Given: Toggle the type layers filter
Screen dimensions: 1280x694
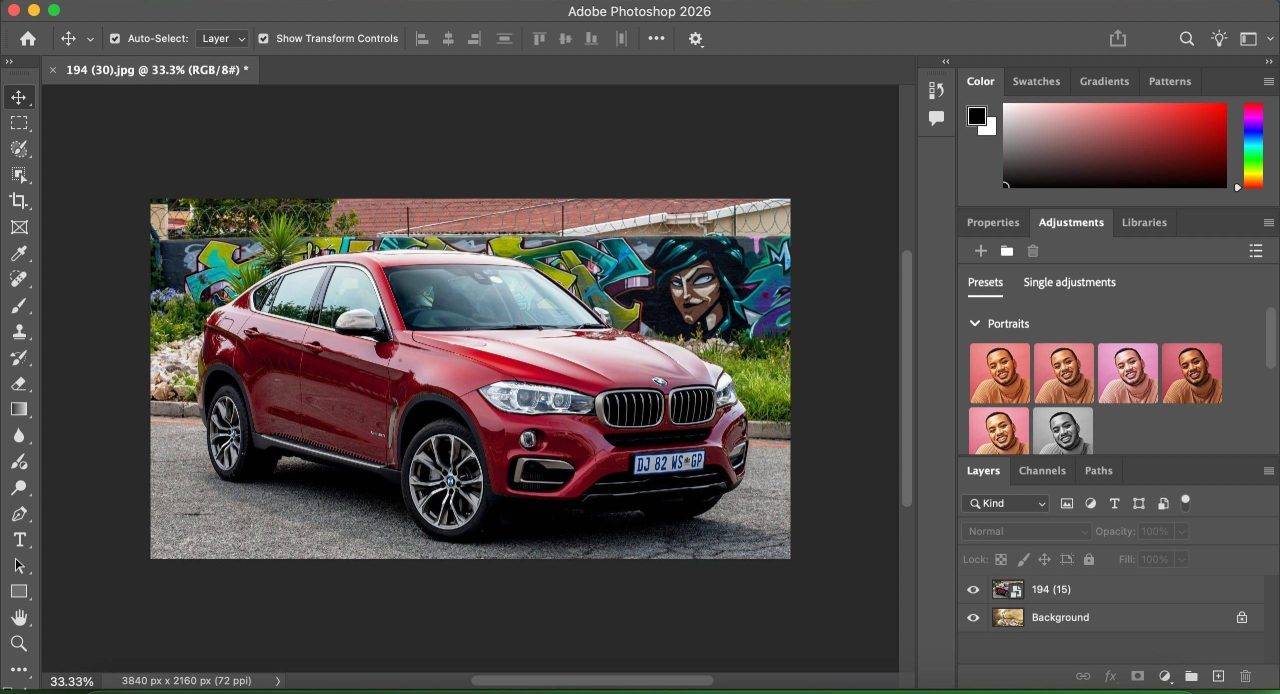Looking at the screenshot, I should tap(1115, 504).
